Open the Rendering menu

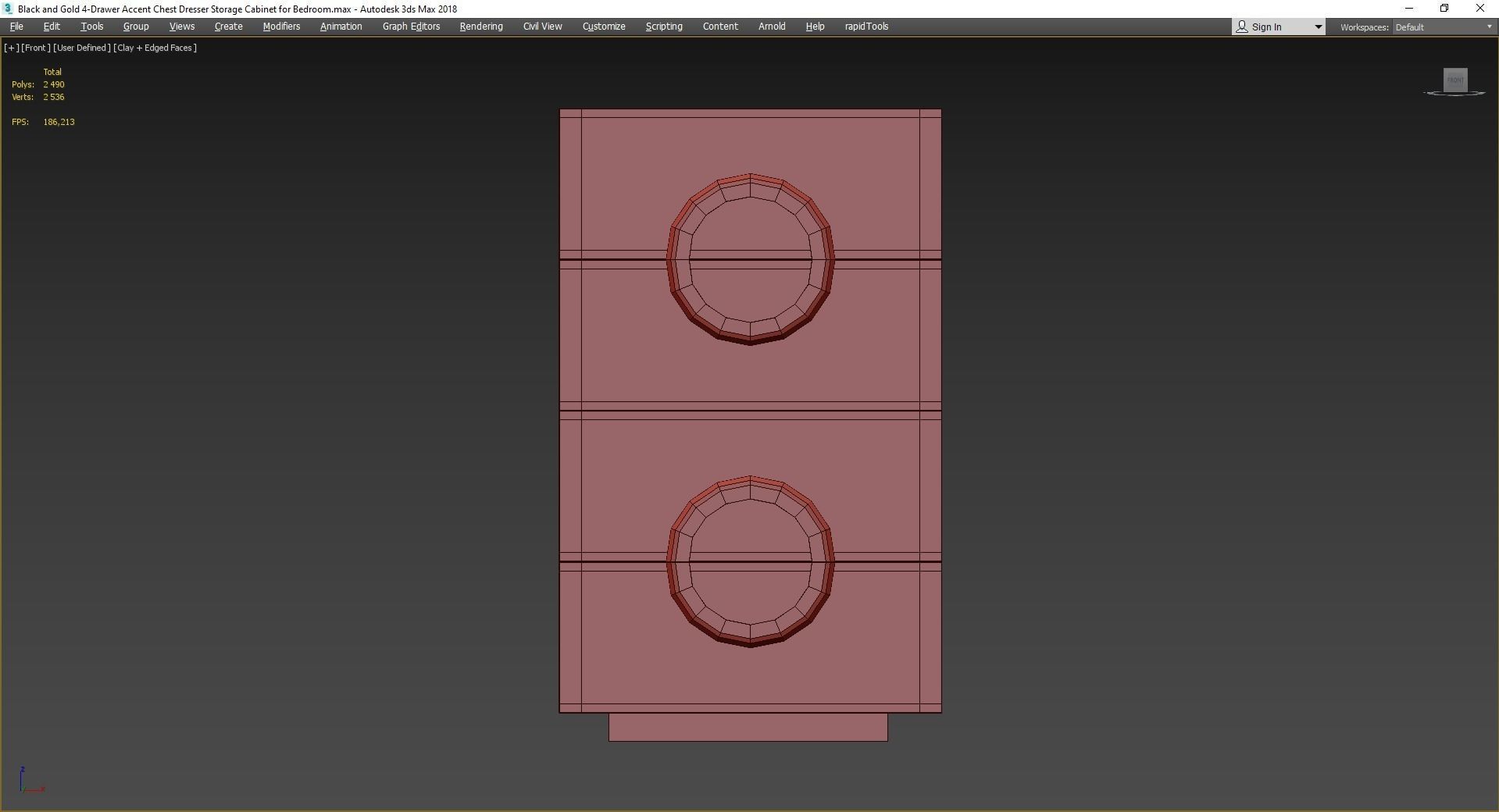(481, 27)
